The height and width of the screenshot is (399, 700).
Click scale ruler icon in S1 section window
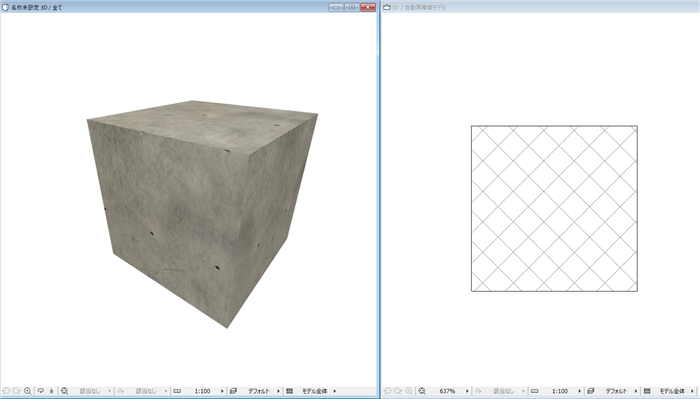click(x=534, y=391)
